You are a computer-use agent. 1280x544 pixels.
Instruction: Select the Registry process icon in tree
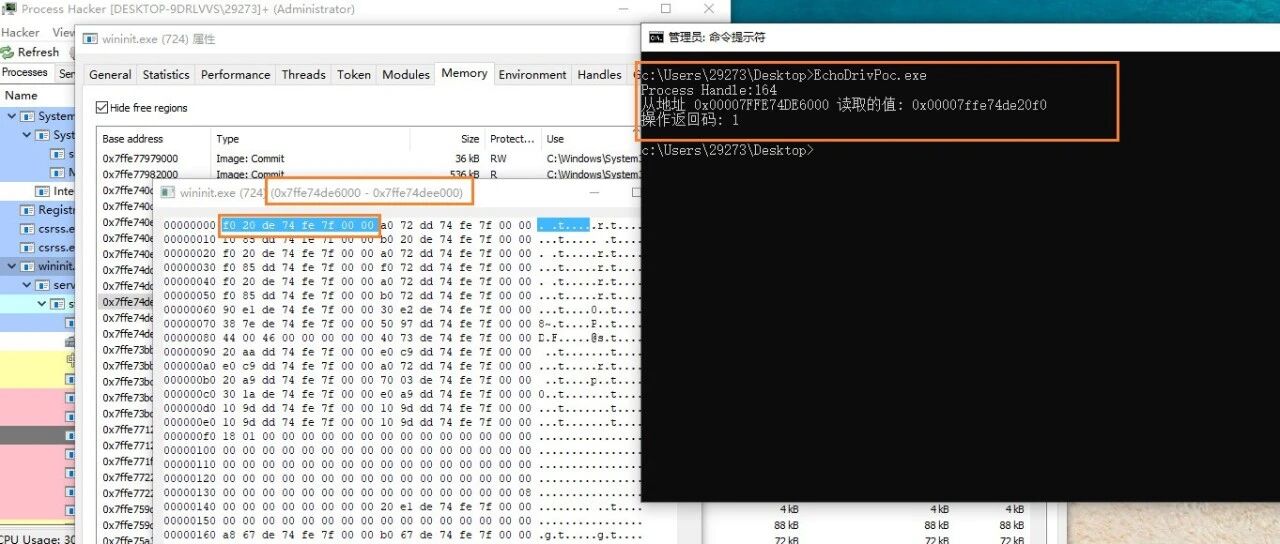pyautogui.click(x=28, y=210)
